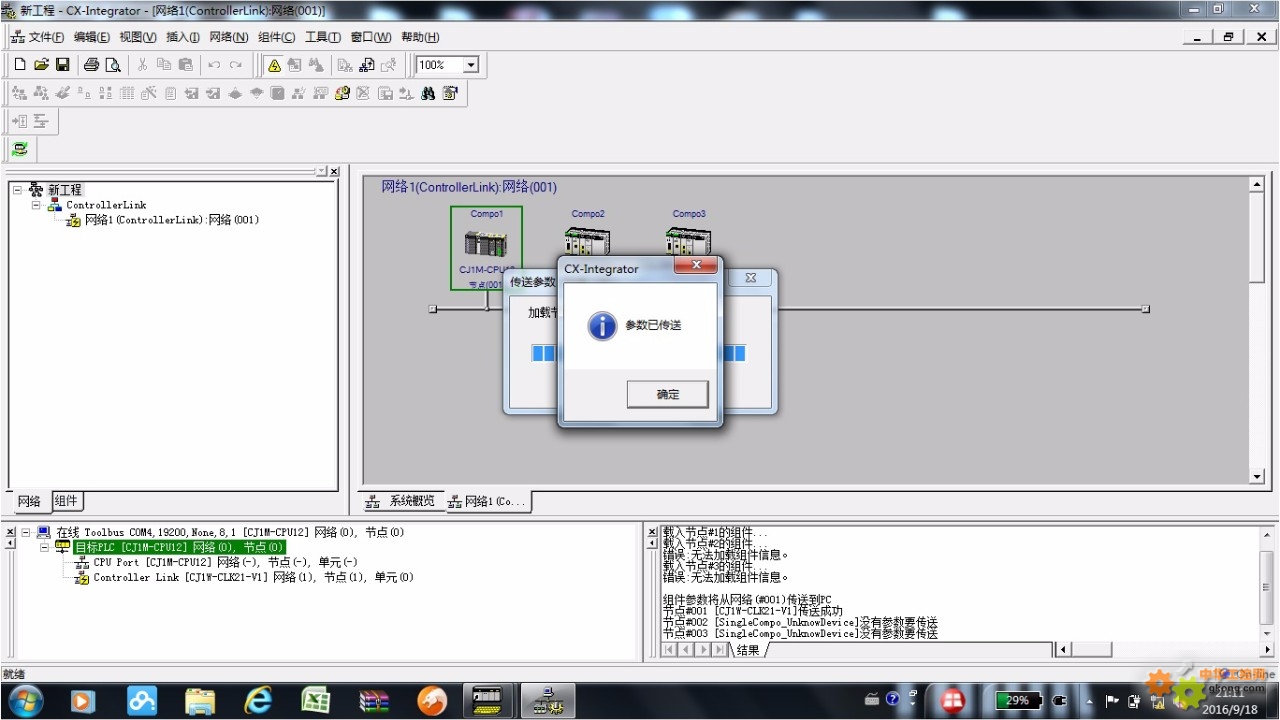Open the 帮助(H) menu
Viewport: 1280px width, 720px height.
[x=420, y=37]
